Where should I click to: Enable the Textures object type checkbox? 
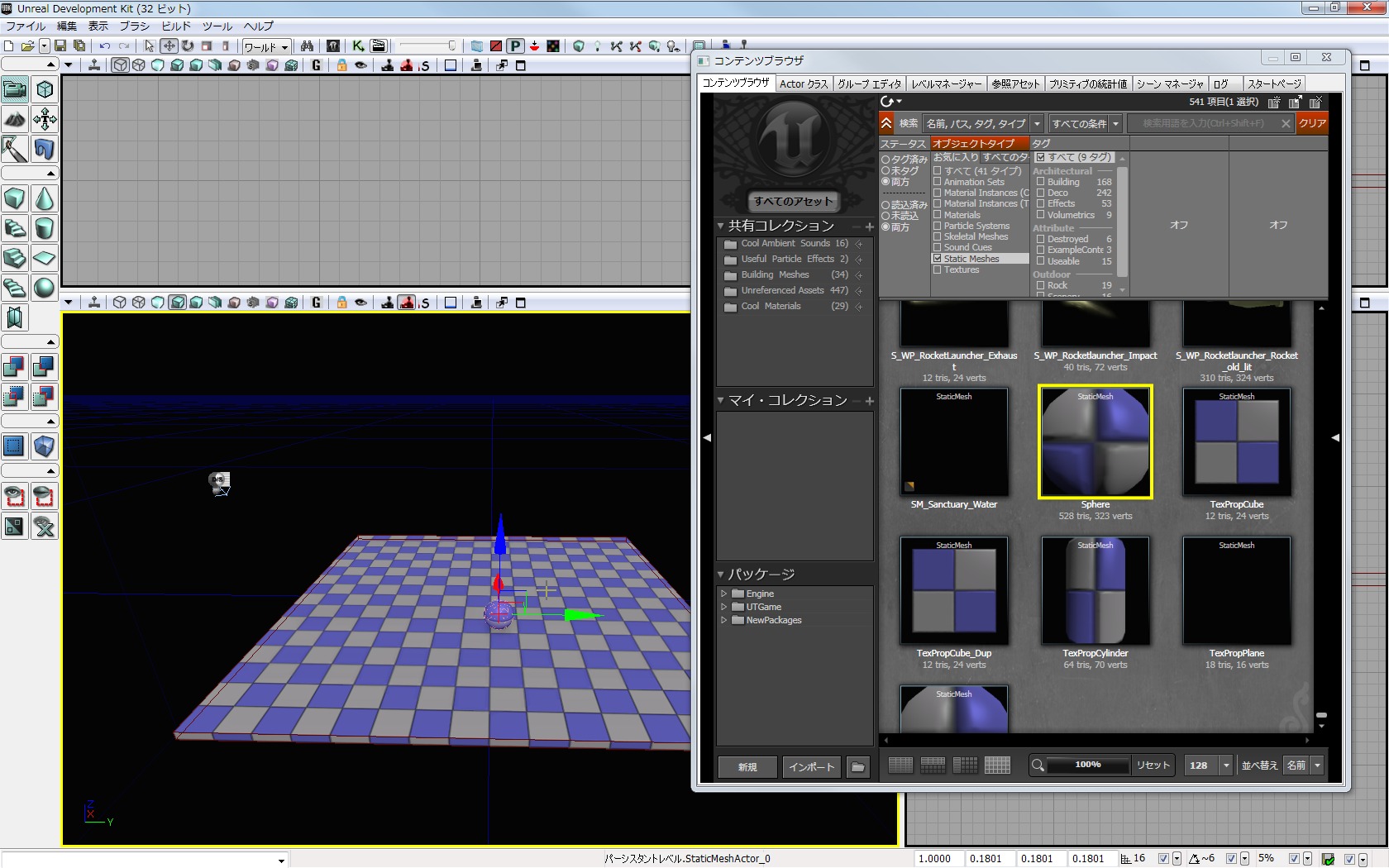[x=938, y=269]
